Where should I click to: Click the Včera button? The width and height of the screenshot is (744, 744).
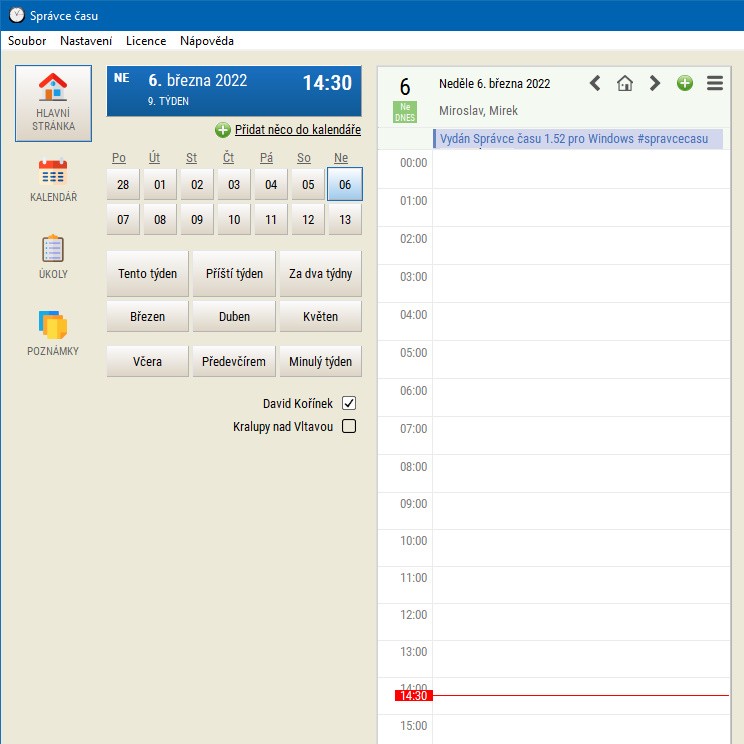tap(148, 362)
